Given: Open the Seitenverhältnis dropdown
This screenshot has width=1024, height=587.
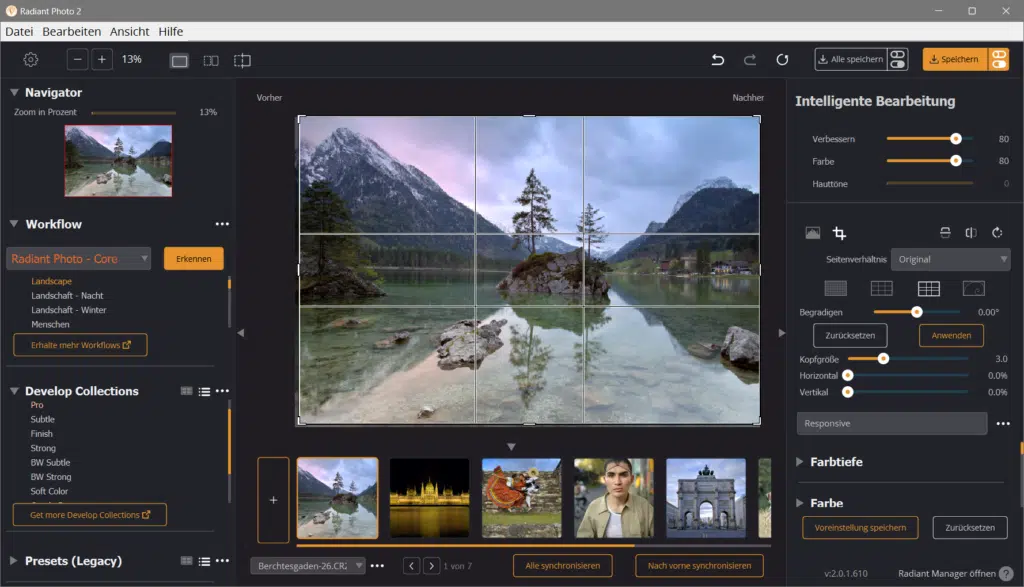Looking at the screenshot, I should (x=950, y=259).
